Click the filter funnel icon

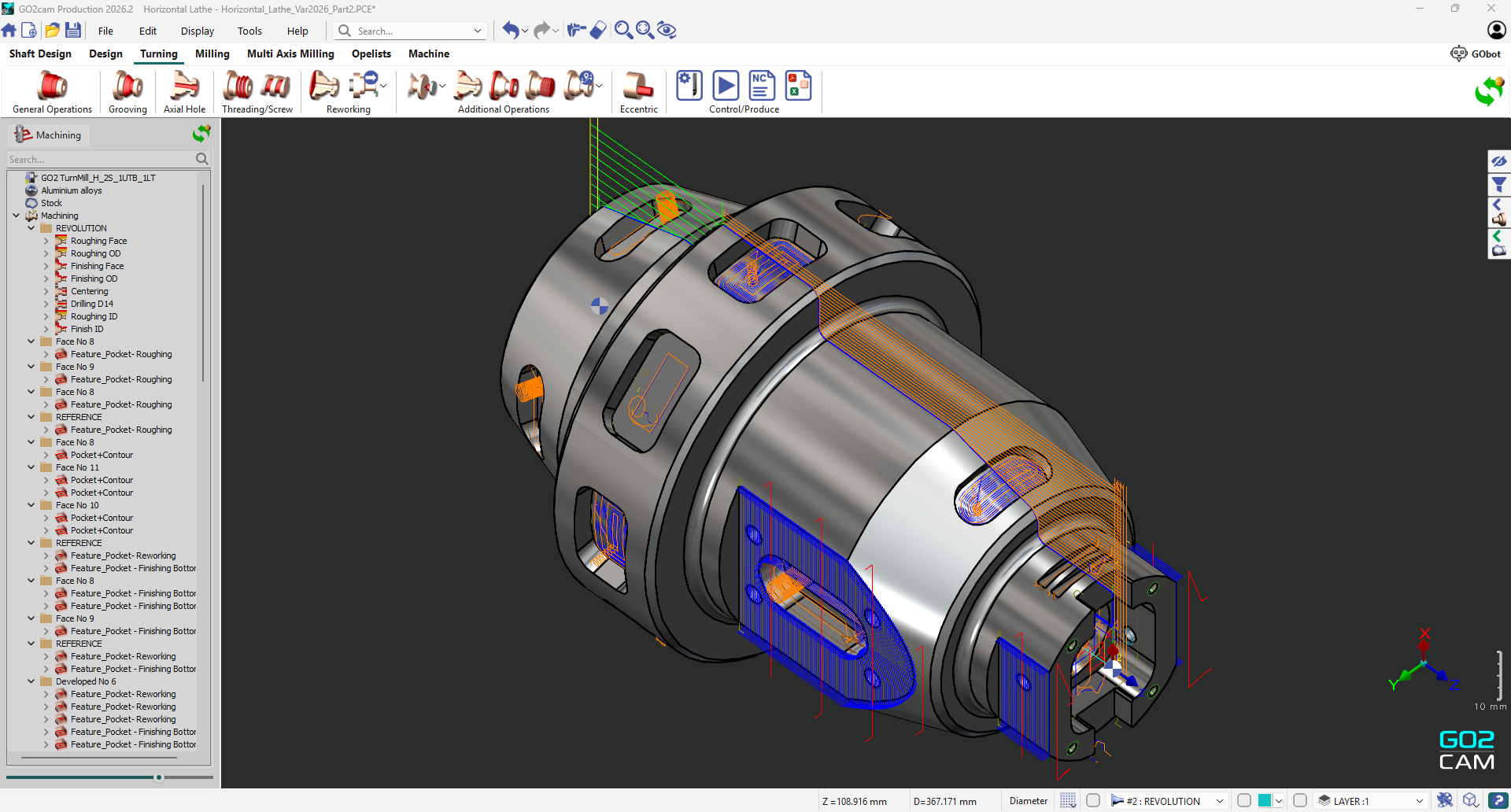(x=1498, y=184)
